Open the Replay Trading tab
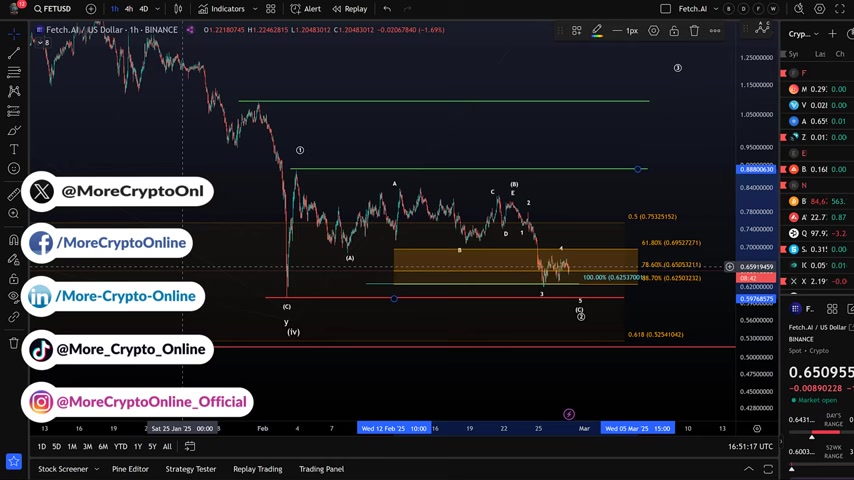 point(258,469)
